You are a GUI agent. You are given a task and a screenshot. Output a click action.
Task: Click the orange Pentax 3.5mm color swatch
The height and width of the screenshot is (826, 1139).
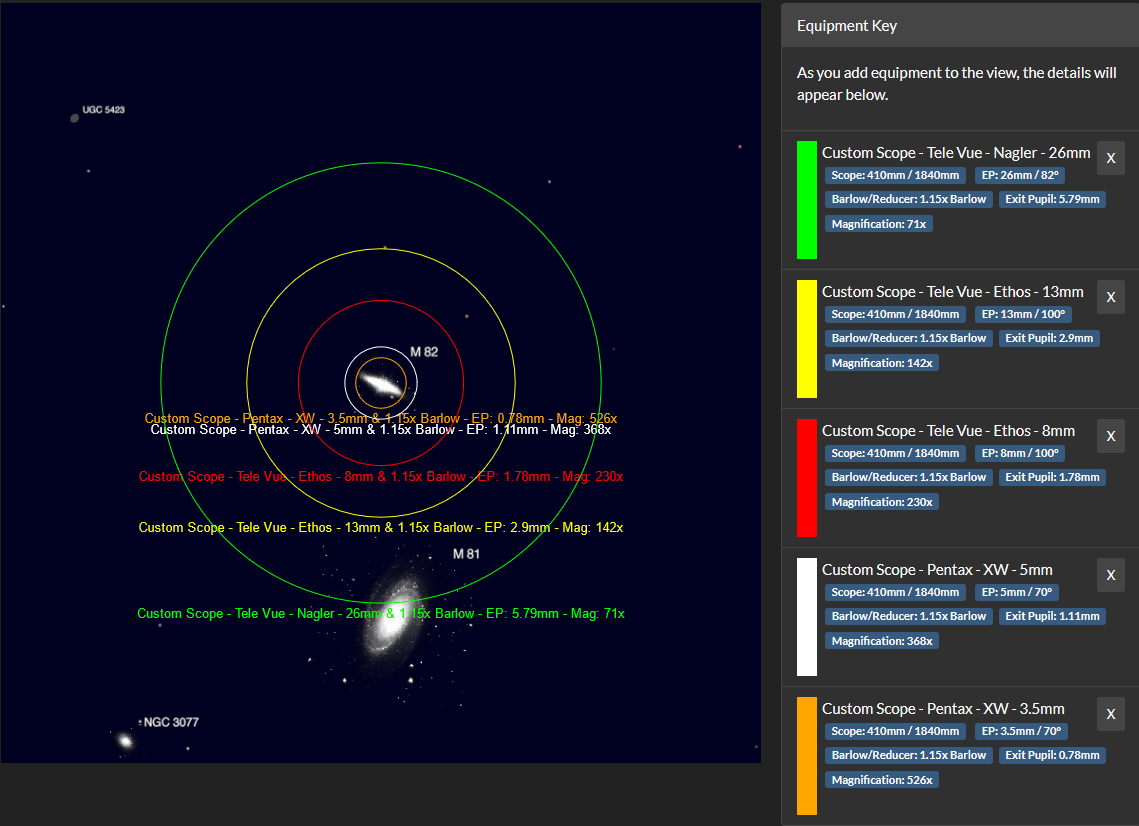(806, 756)
